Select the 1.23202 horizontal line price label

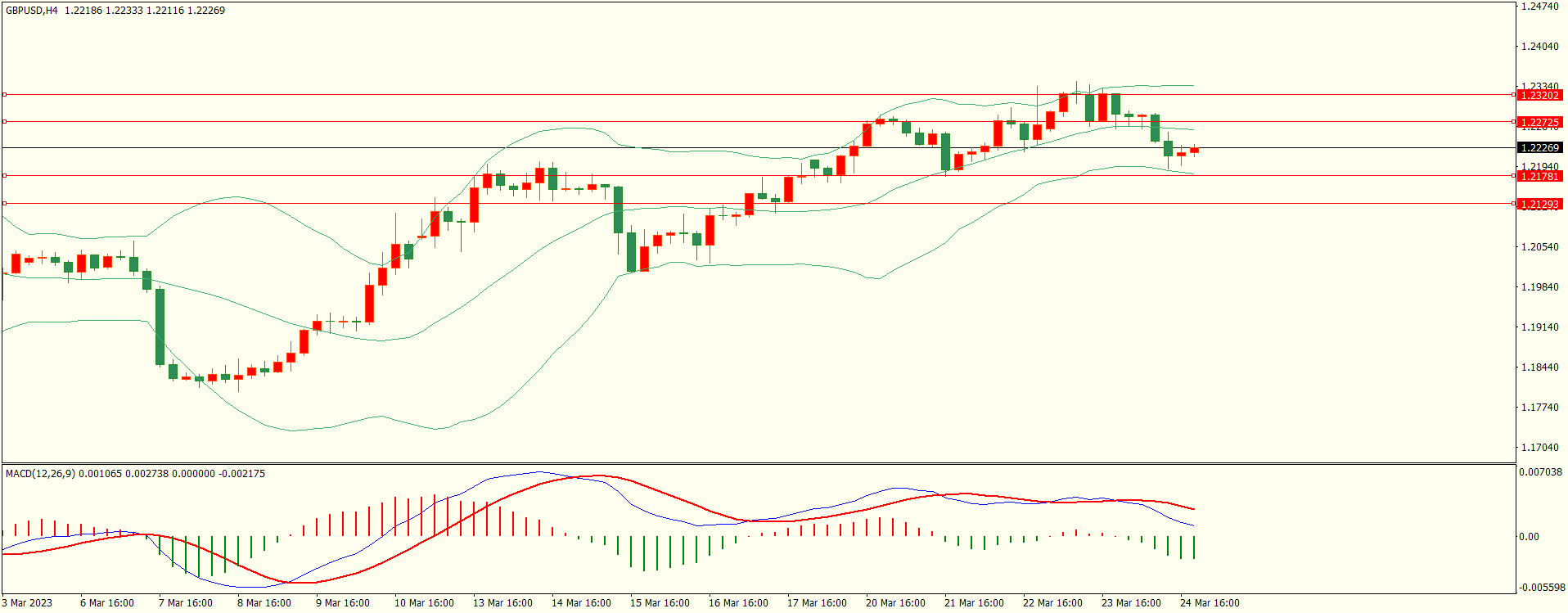click(1539, 96)
